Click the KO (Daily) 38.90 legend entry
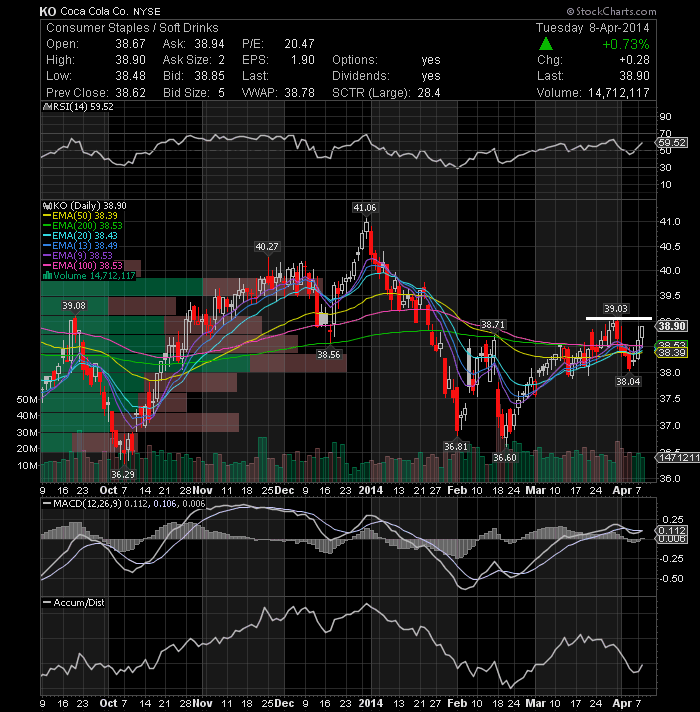Viewport: 700px width, 712px height. point(84,206)
